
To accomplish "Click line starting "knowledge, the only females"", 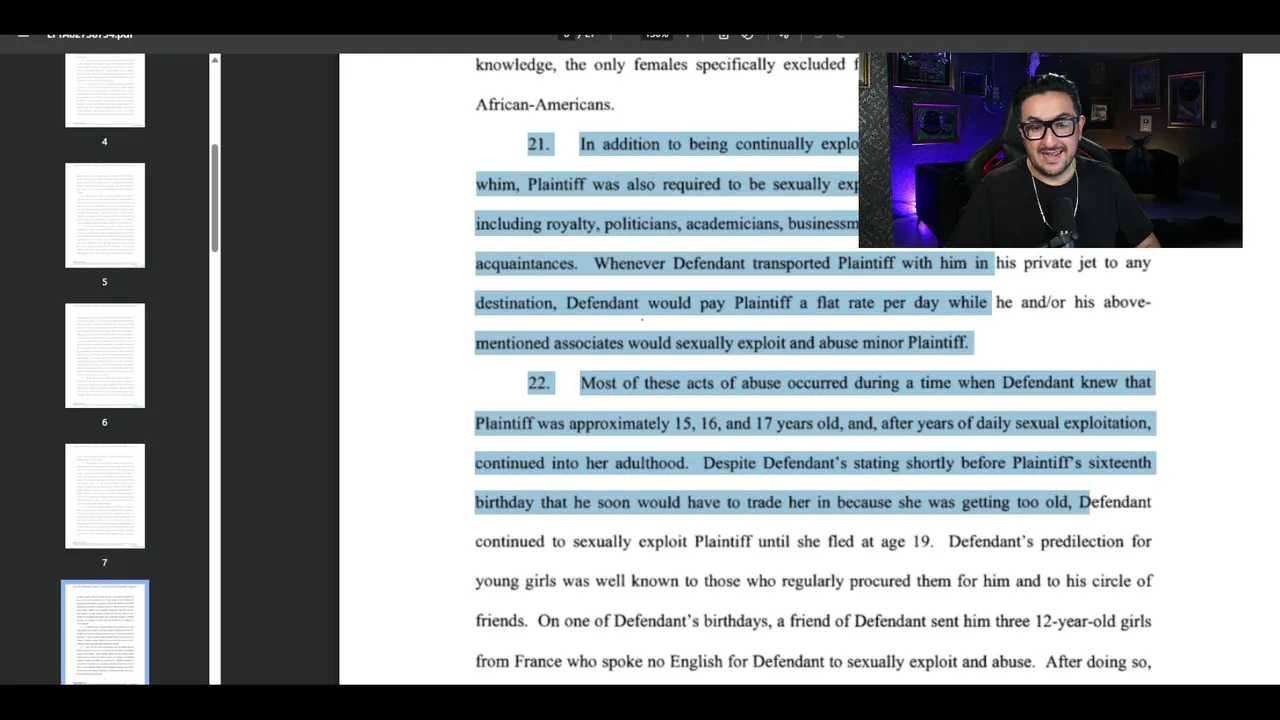I will 667,65.
